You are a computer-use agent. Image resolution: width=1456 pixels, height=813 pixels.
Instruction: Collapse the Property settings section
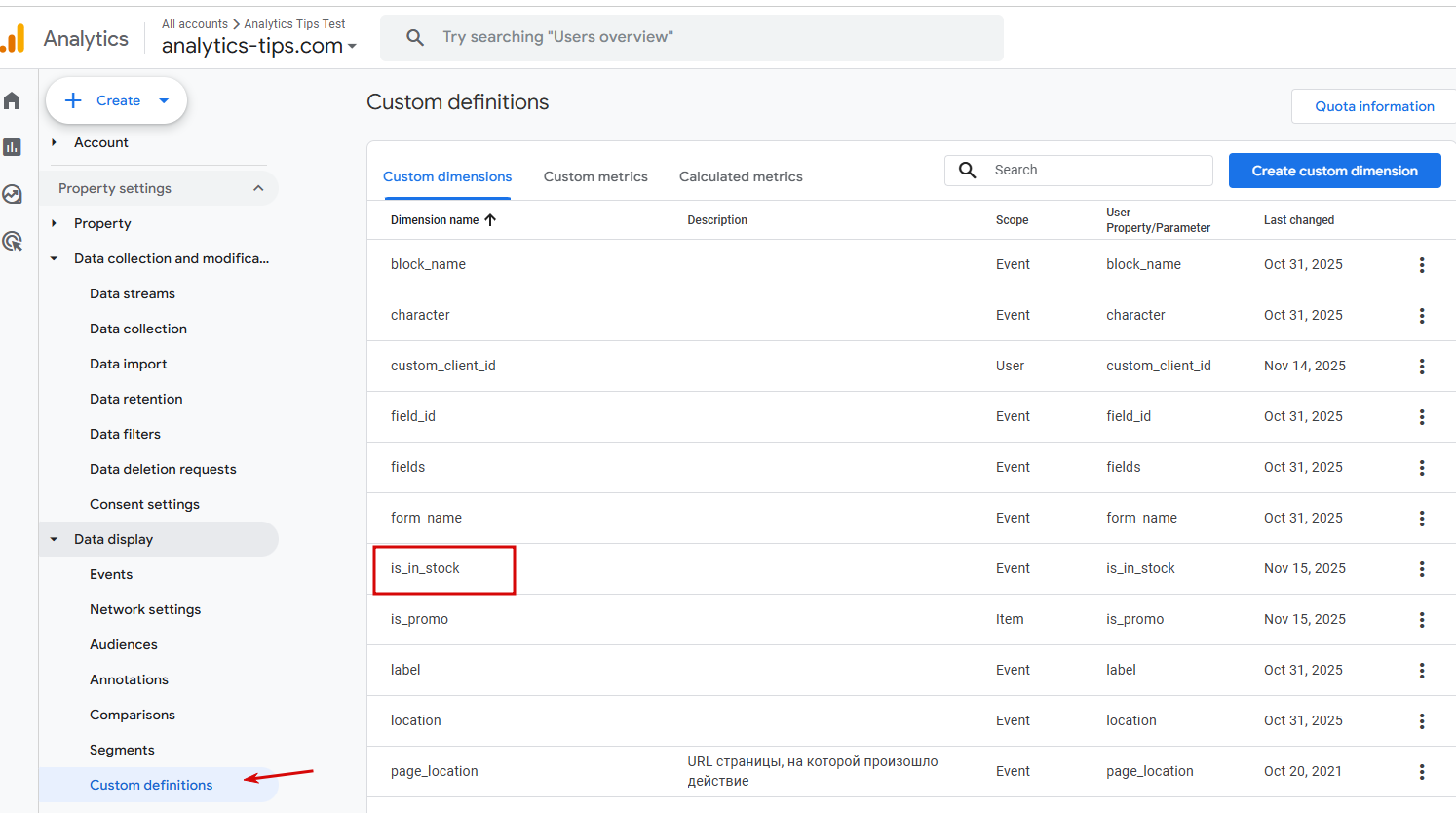(258, 188)
